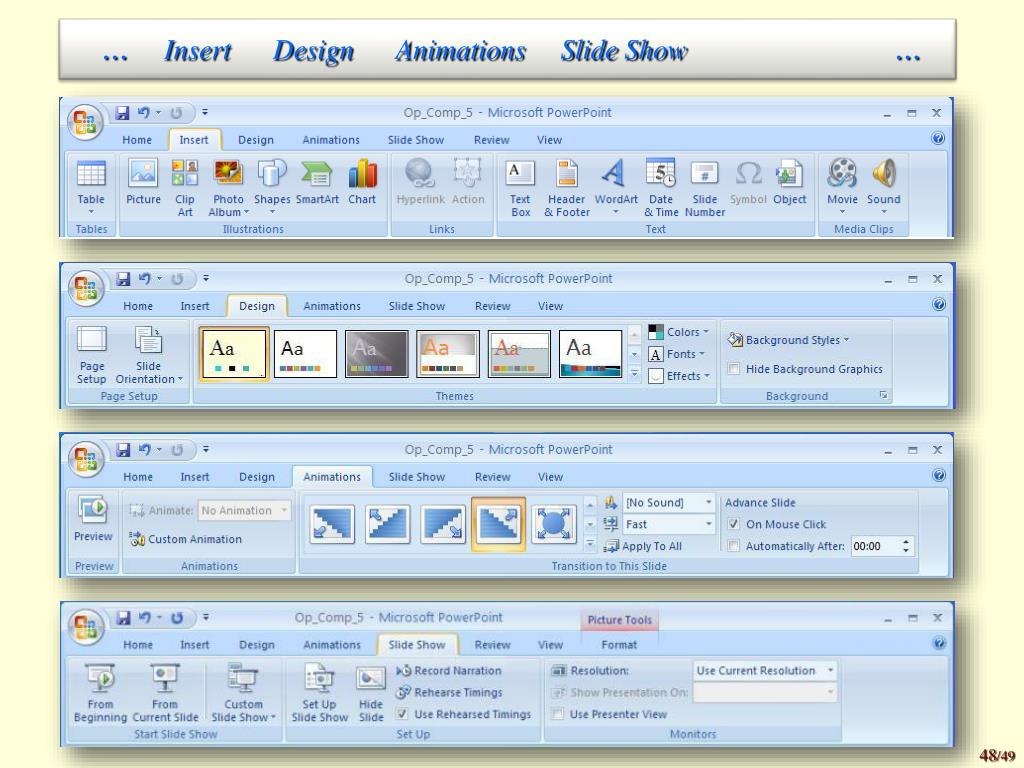Select the first white theme thumbnail
1024x768 pixels.
[x=305, y=353]
